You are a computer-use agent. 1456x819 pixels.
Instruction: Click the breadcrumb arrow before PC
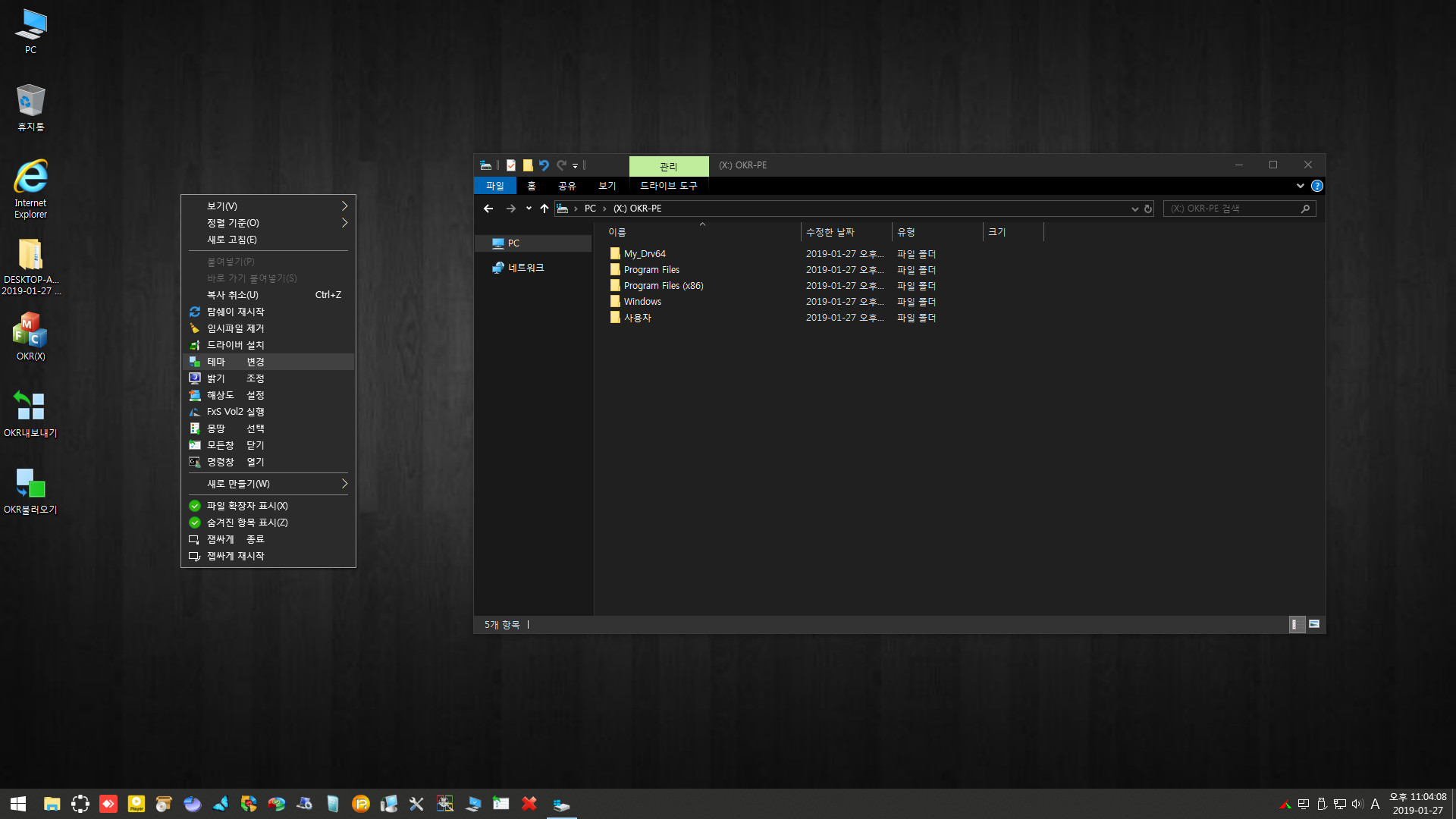click(x=576, y=209)
